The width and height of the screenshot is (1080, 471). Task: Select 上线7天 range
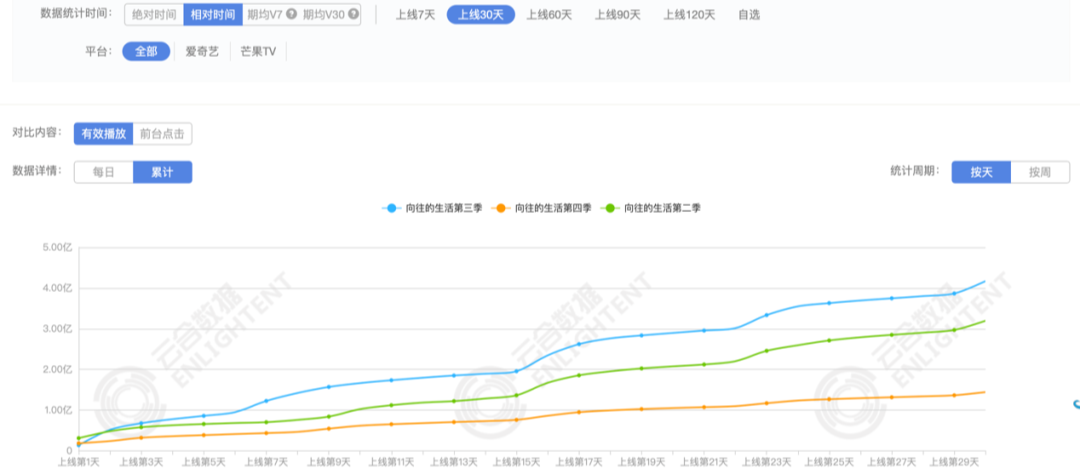(x=415, y=14)
